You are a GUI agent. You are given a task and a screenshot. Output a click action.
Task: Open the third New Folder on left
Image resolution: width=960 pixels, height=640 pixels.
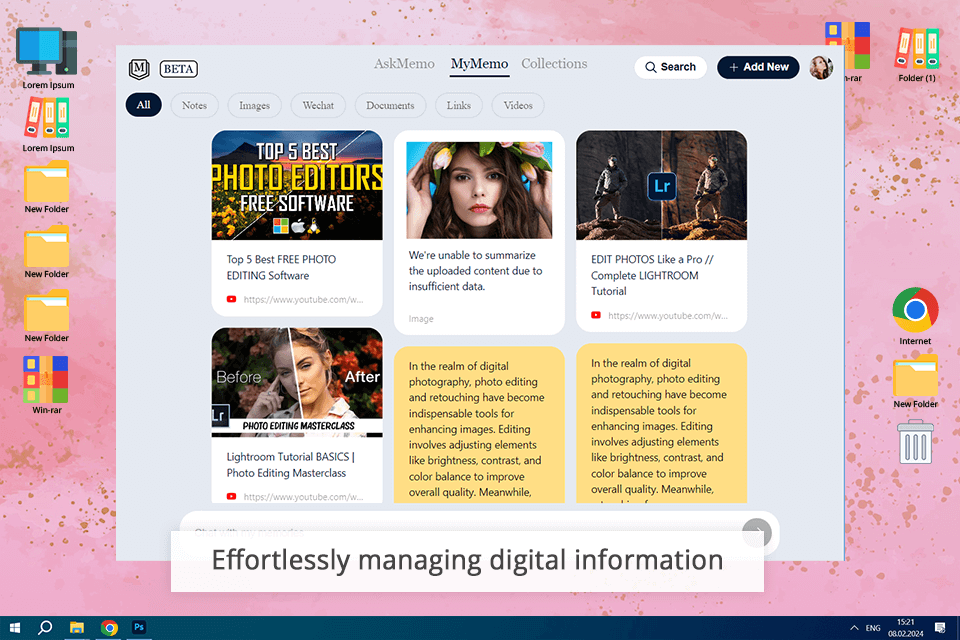coord(47,317)
